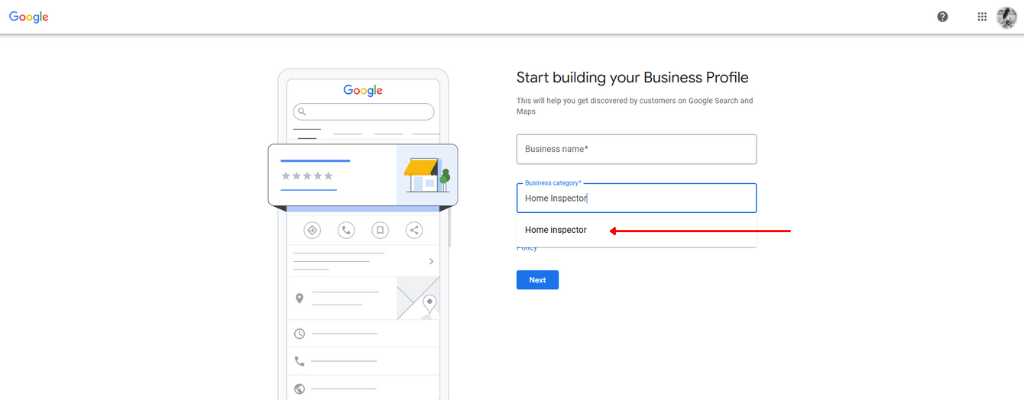This screenshot has width=1024, height=400.
Task: Click the storefront illustration in phone mockup
Action: coord(426,175)
